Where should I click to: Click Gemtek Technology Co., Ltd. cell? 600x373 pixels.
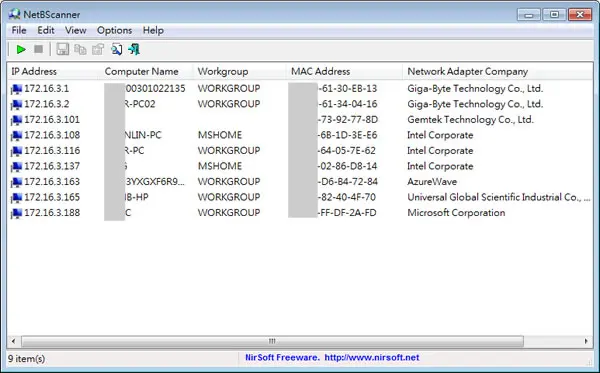coord(470,119)
